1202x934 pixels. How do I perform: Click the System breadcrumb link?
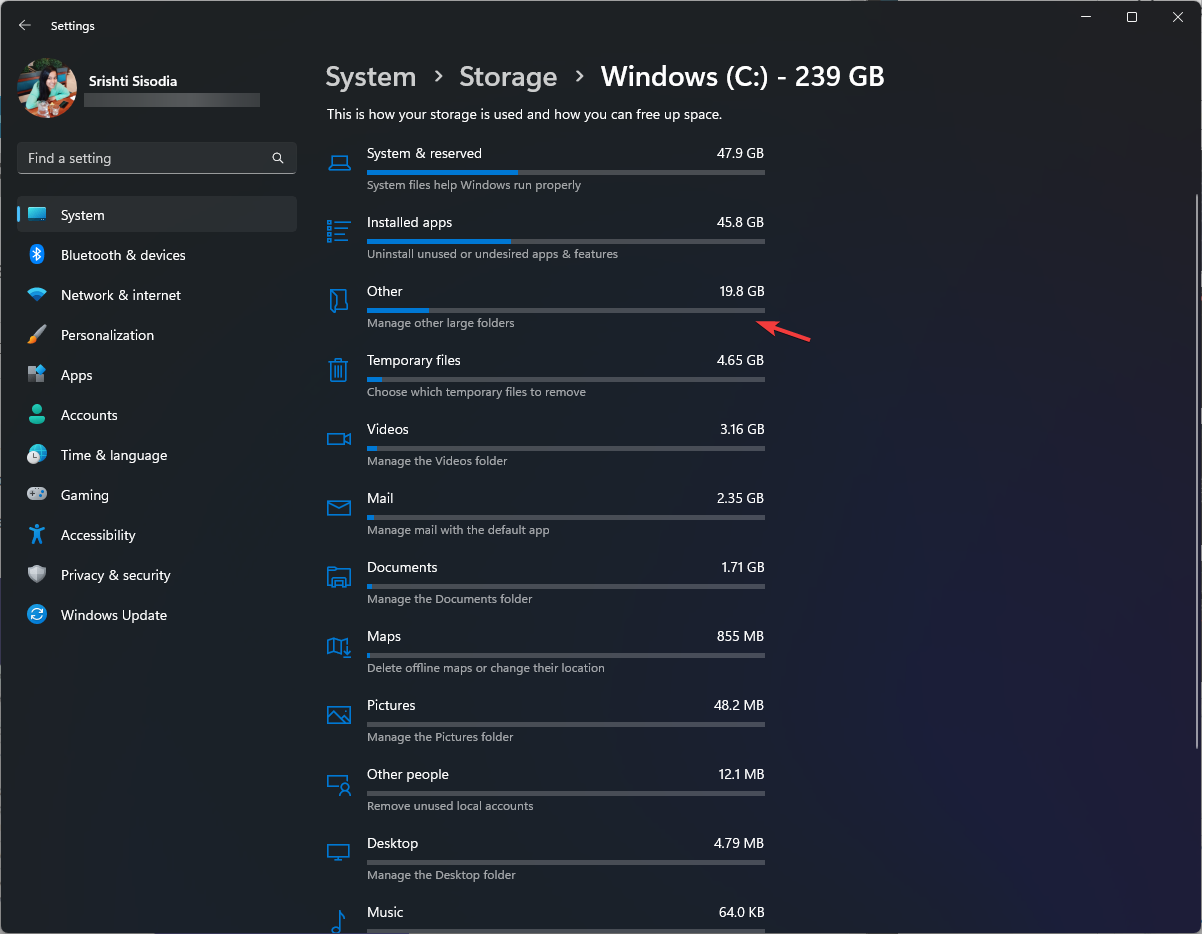click(370, 76)
